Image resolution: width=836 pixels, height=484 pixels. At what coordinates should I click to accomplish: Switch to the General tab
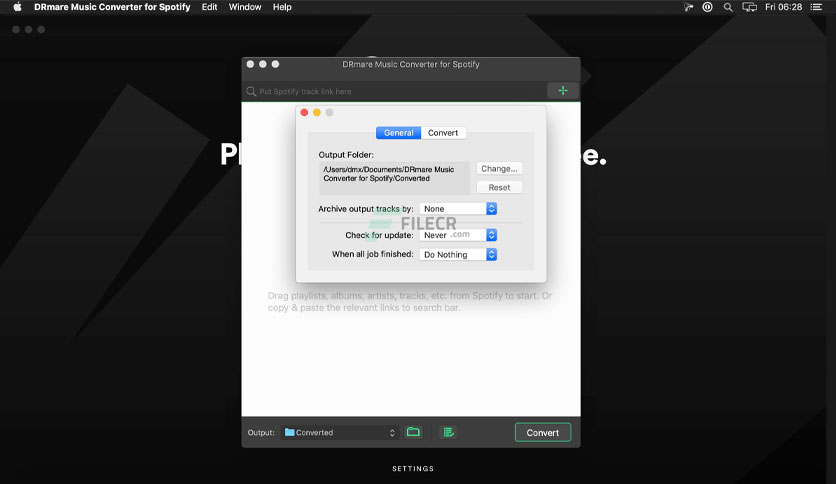[398, 133]
